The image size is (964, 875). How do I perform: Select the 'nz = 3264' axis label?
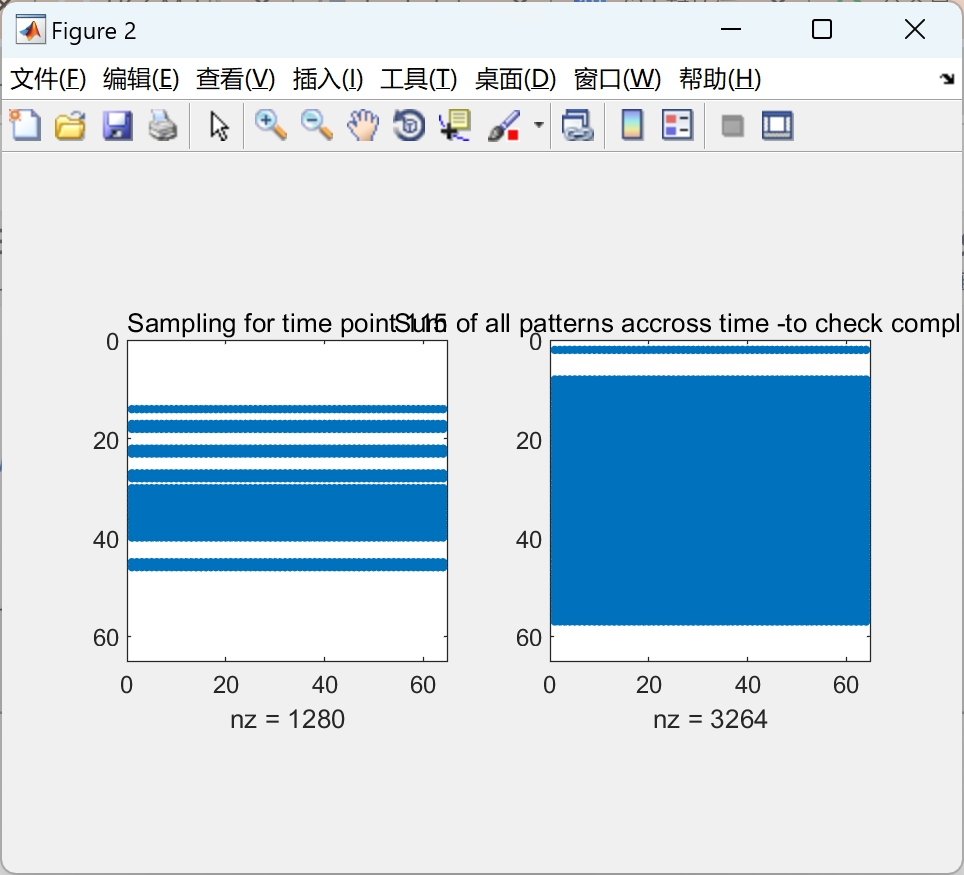710,719
